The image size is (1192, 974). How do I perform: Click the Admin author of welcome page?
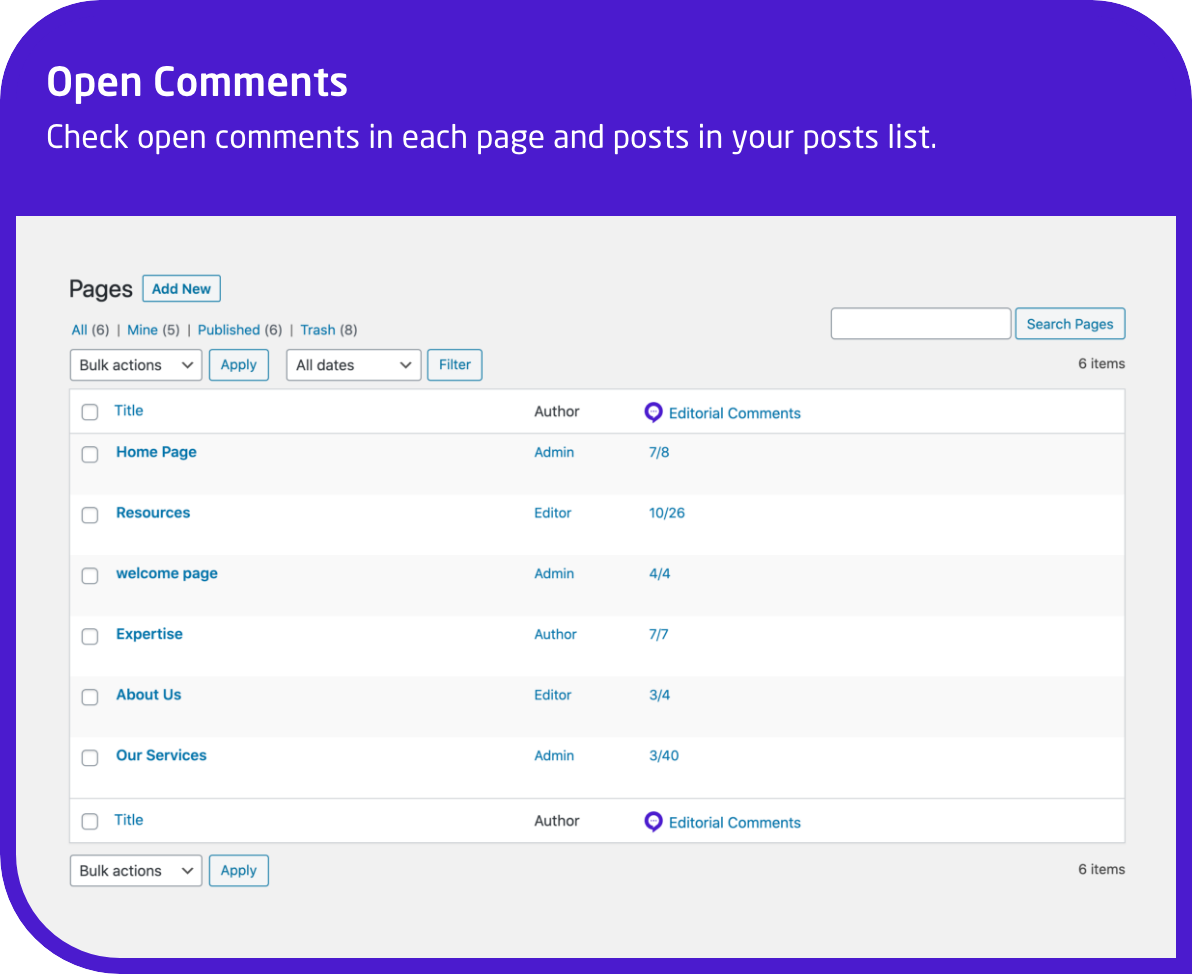pos(554,574)
